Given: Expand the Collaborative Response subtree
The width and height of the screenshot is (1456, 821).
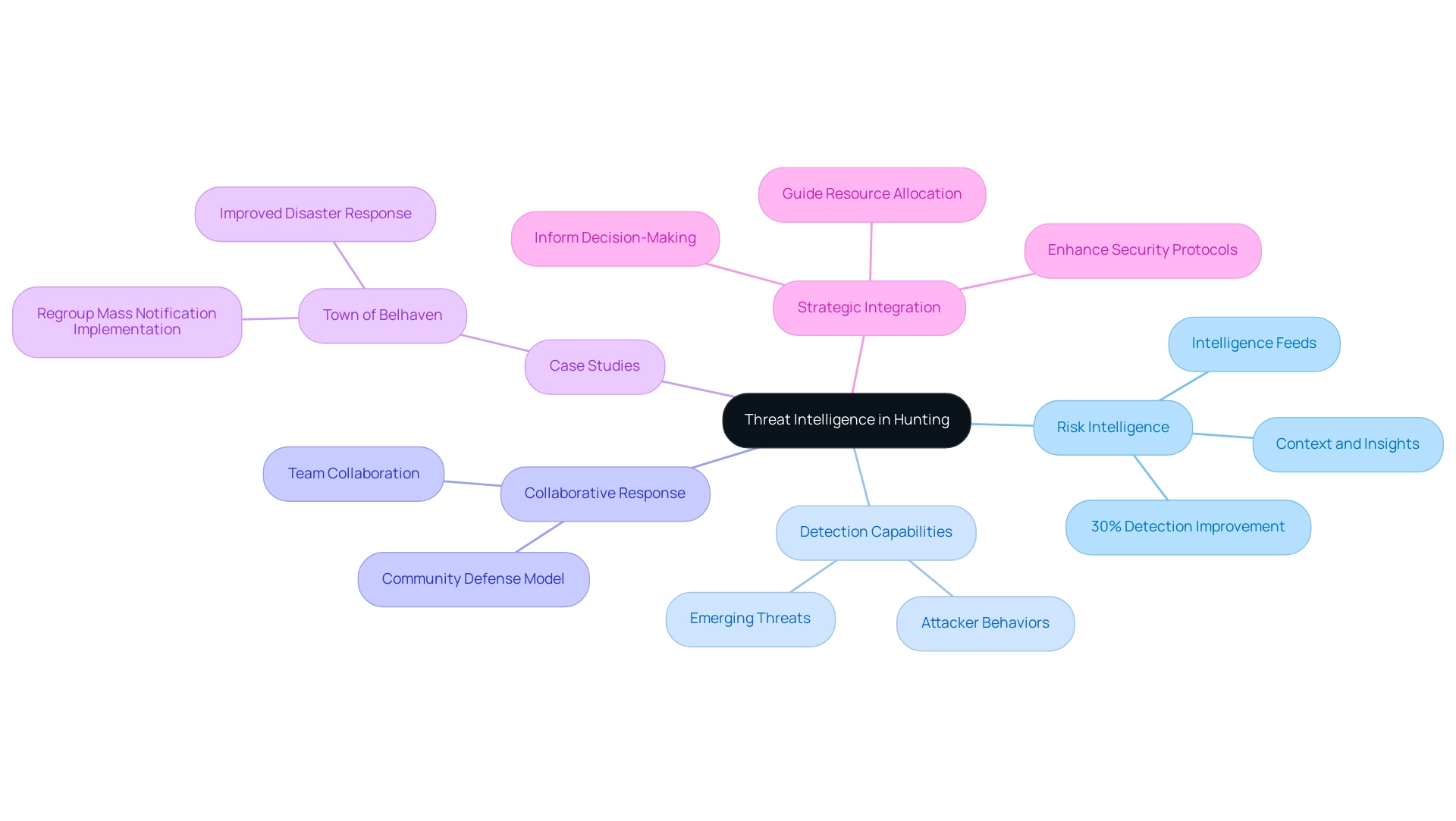Looking at the screenshot, I should coord(603,491).
